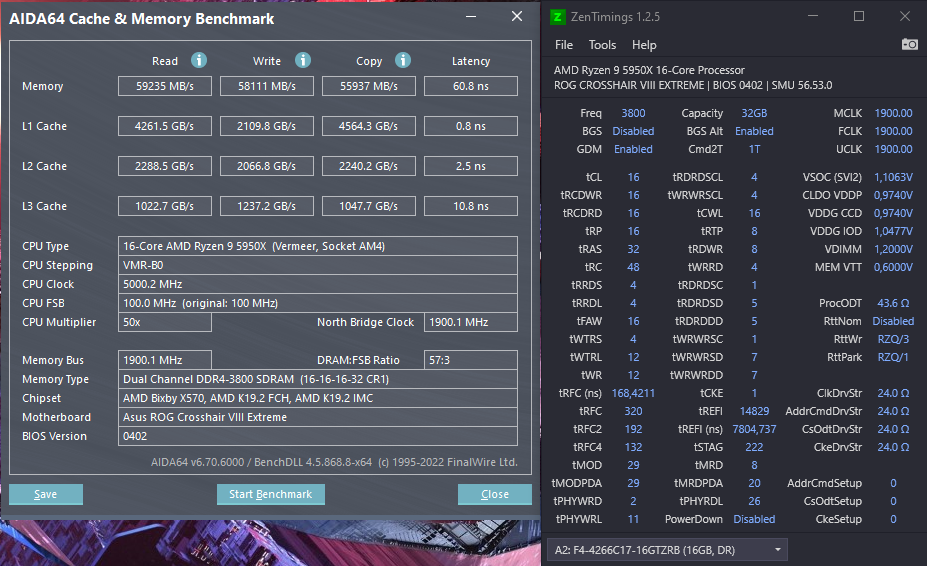Click the Freq 3800 value in ZenTimings

point(633,113)
